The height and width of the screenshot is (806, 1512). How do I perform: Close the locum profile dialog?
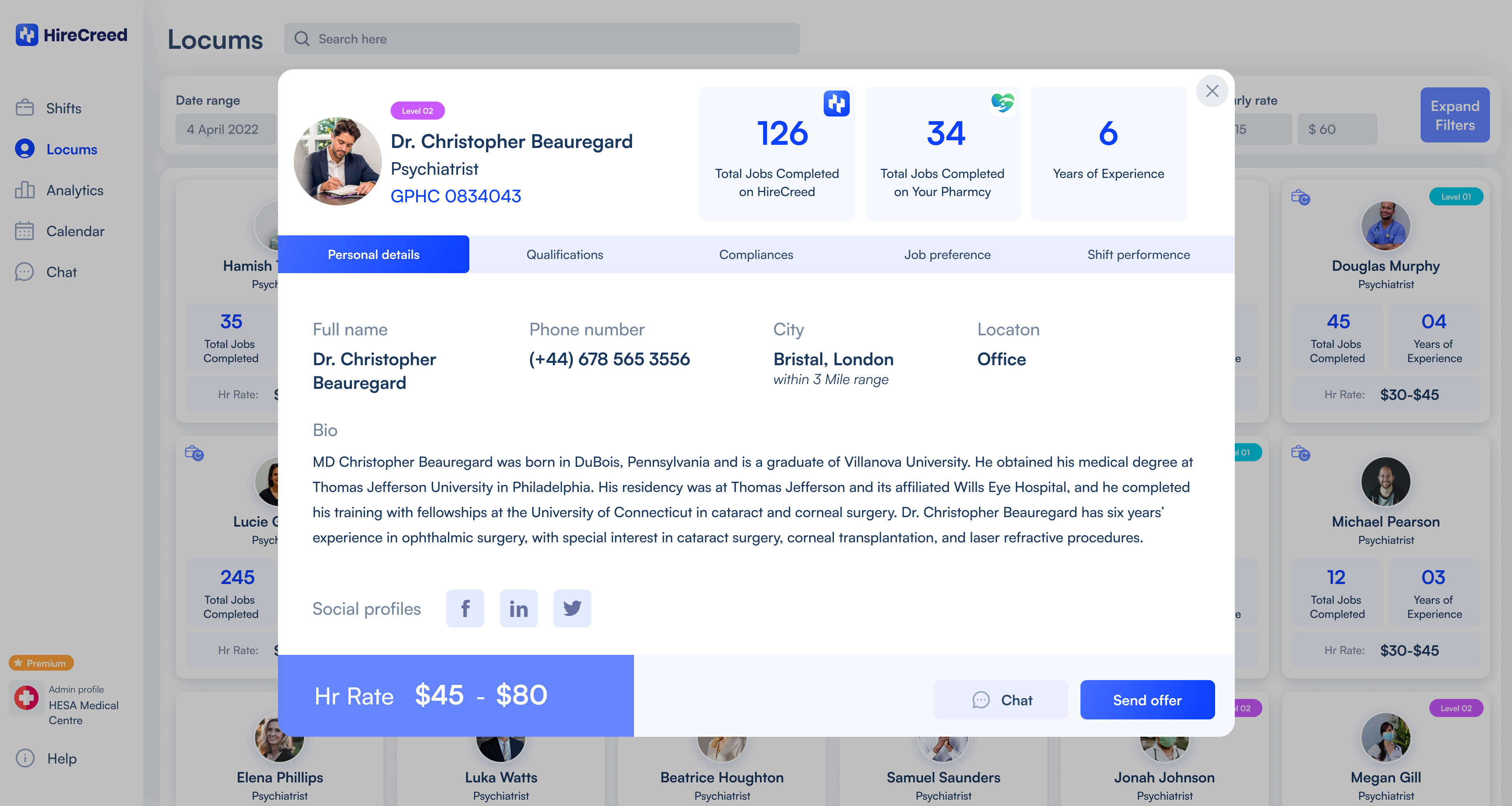pyautogui.click(x=1212, y=91)
